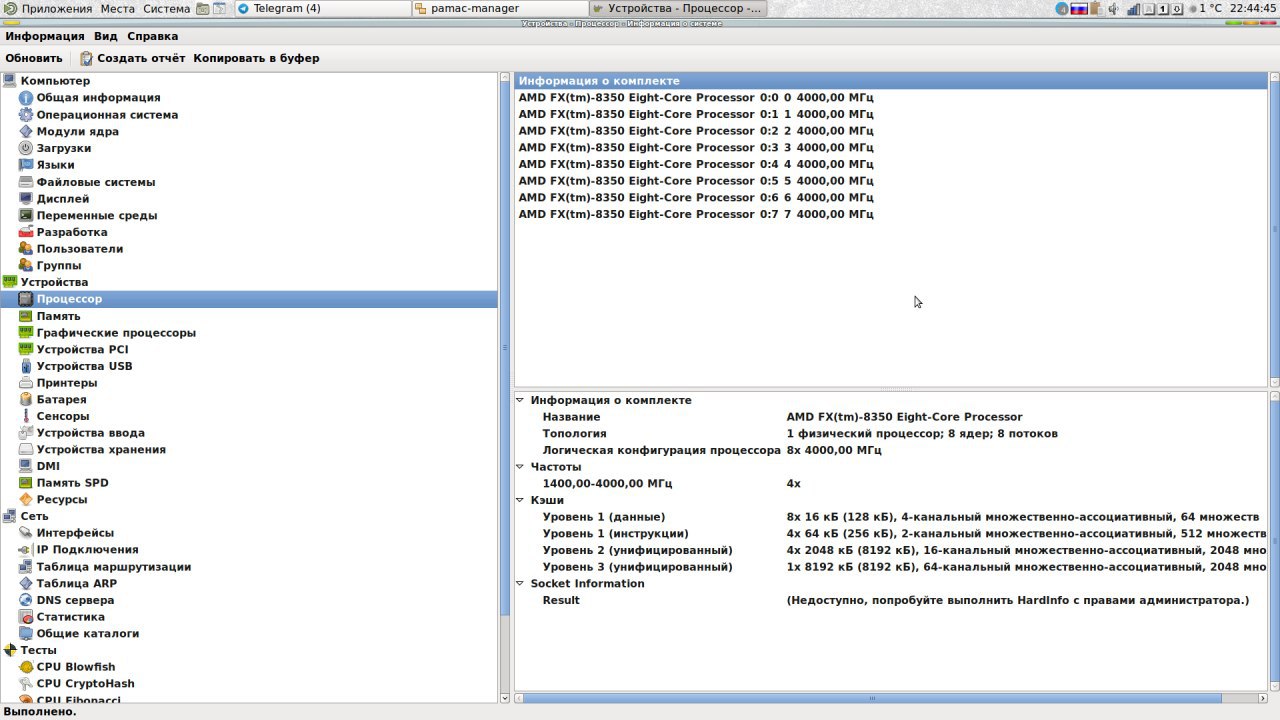Click the CPU CryptoHash benchmark icon

[26, 684]
